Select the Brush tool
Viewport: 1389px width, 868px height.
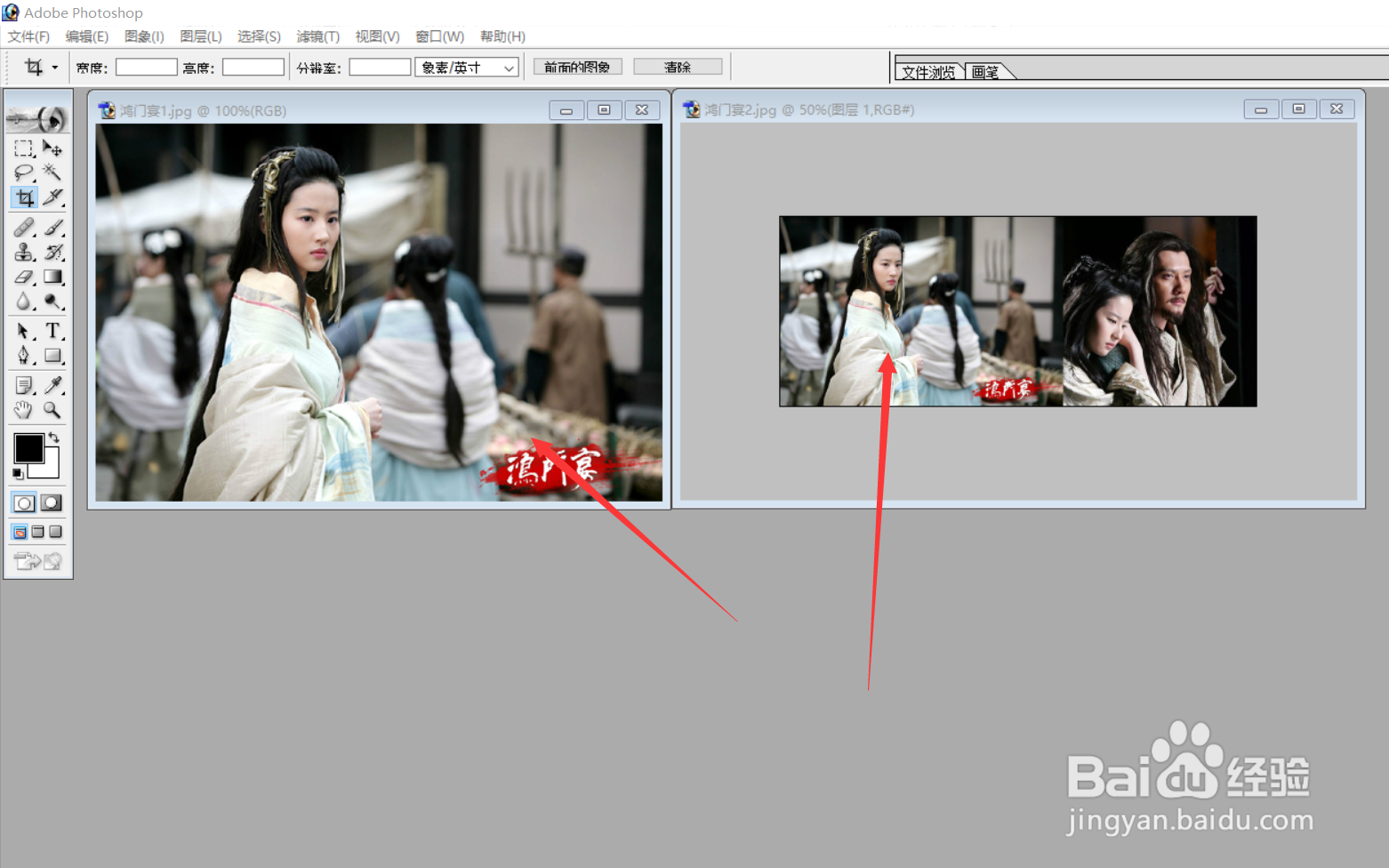click(x=52, y=228)
